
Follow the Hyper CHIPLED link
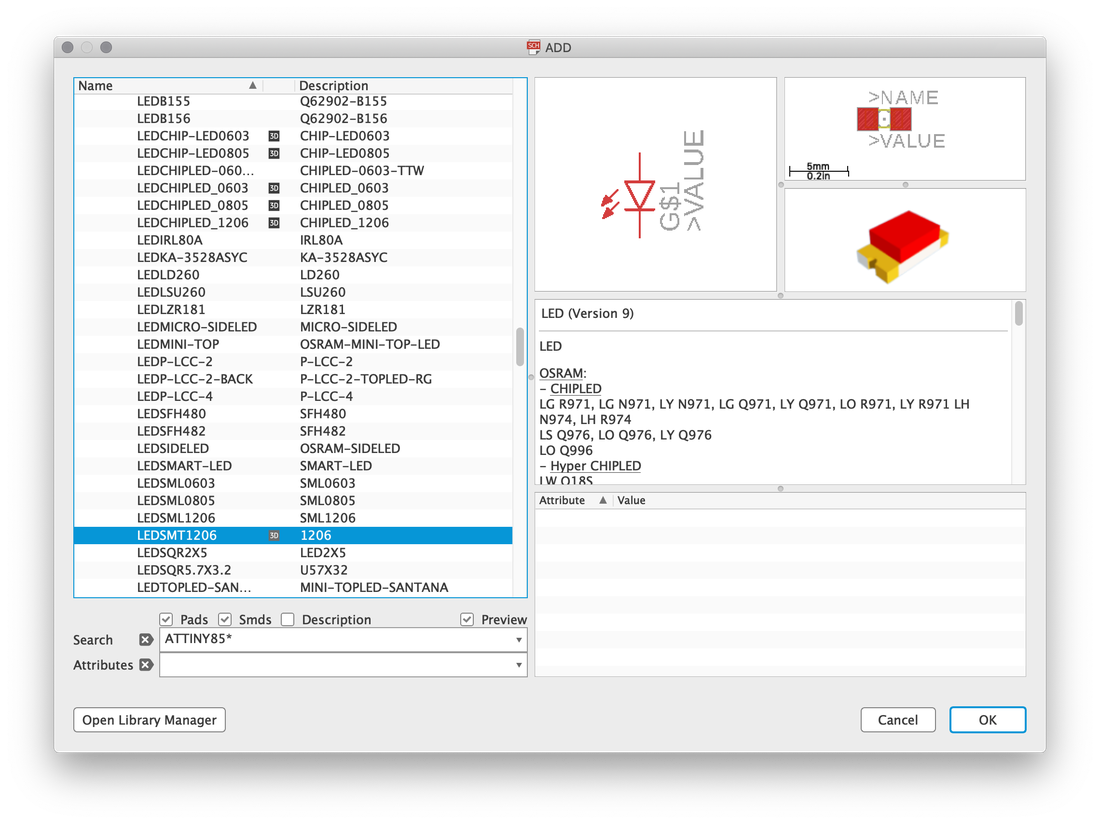pyautogui.click(x=596, y=466)
